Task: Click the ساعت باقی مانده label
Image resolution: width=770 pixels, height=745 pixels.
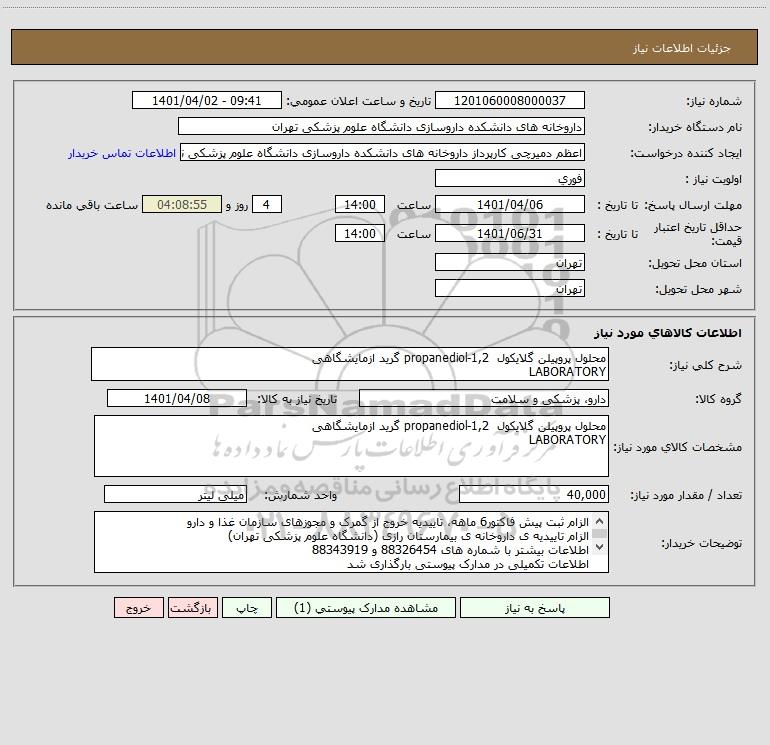Action: (92, 205)
